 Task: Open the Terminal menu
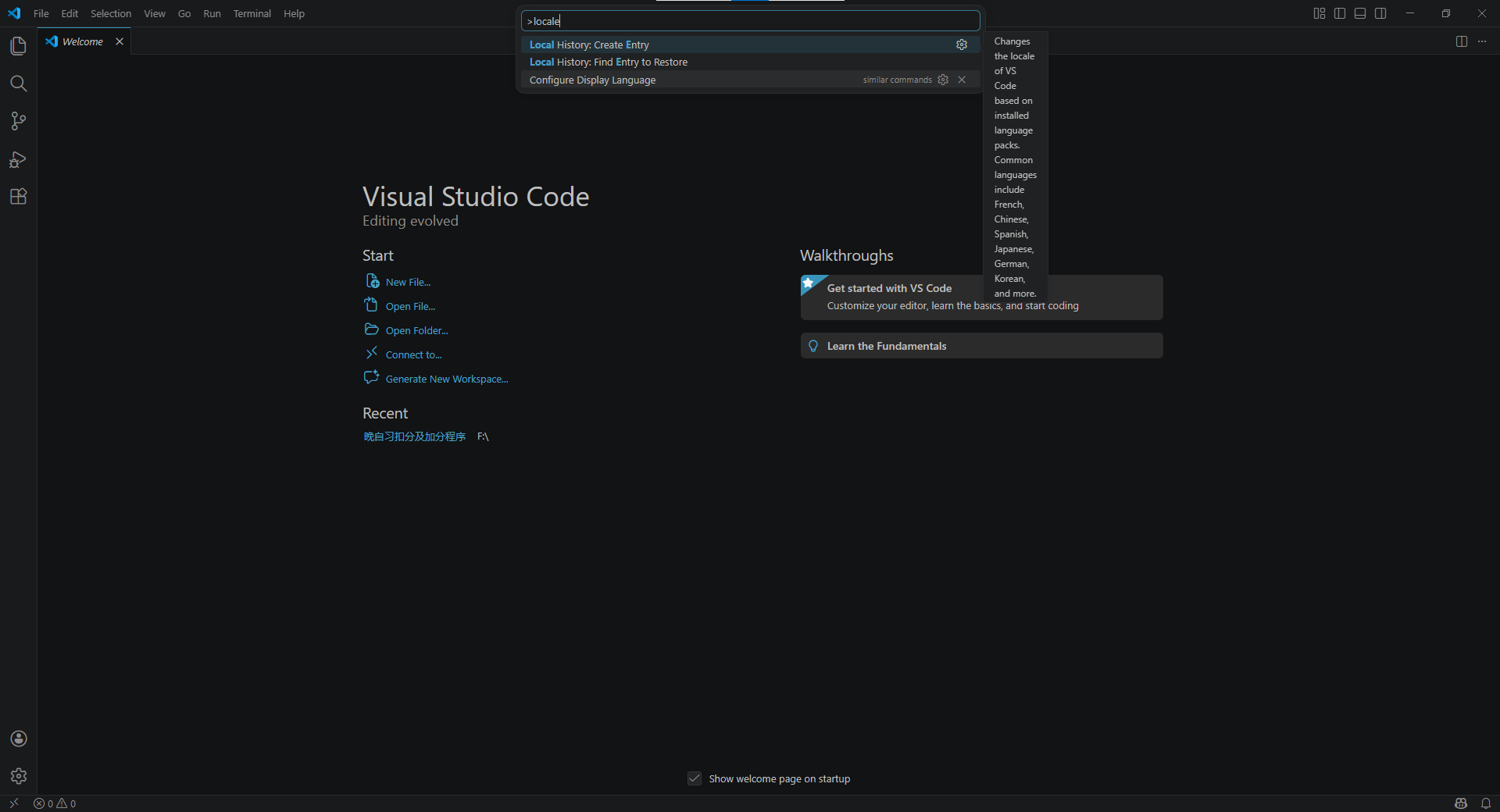252,13
